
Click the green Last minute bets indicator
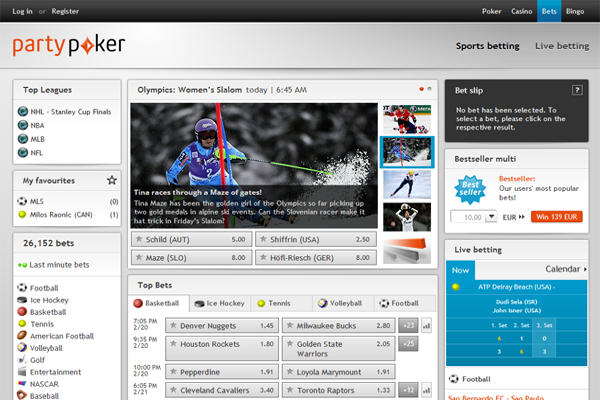[x=22, y=265]
